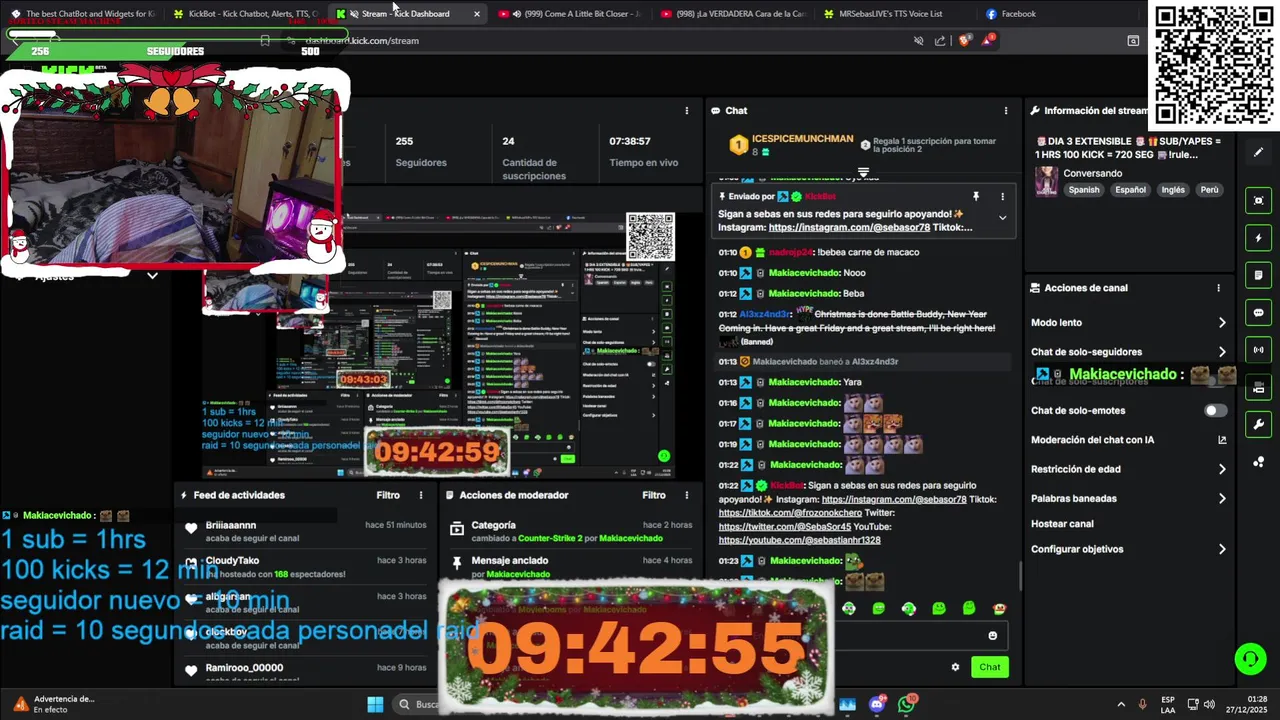Screen dimensions: 1280x720
Task: Click the green headset support button
Action: (1250, 659)
